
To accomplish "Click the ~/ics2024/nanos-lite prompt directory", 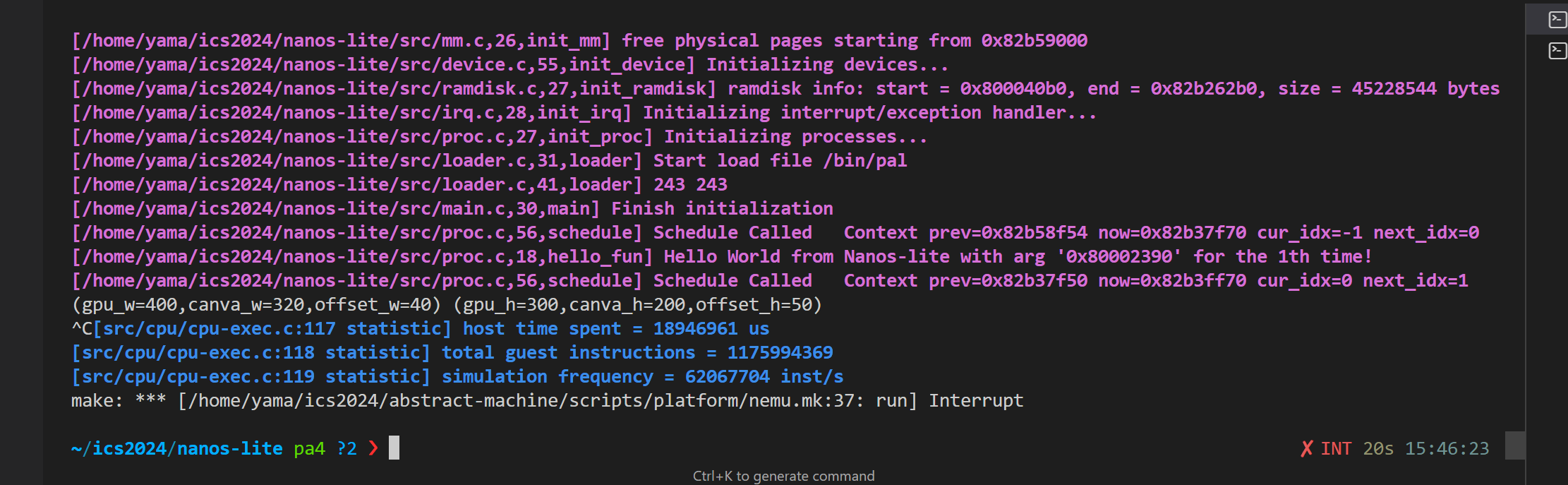I will coord(176,448).
